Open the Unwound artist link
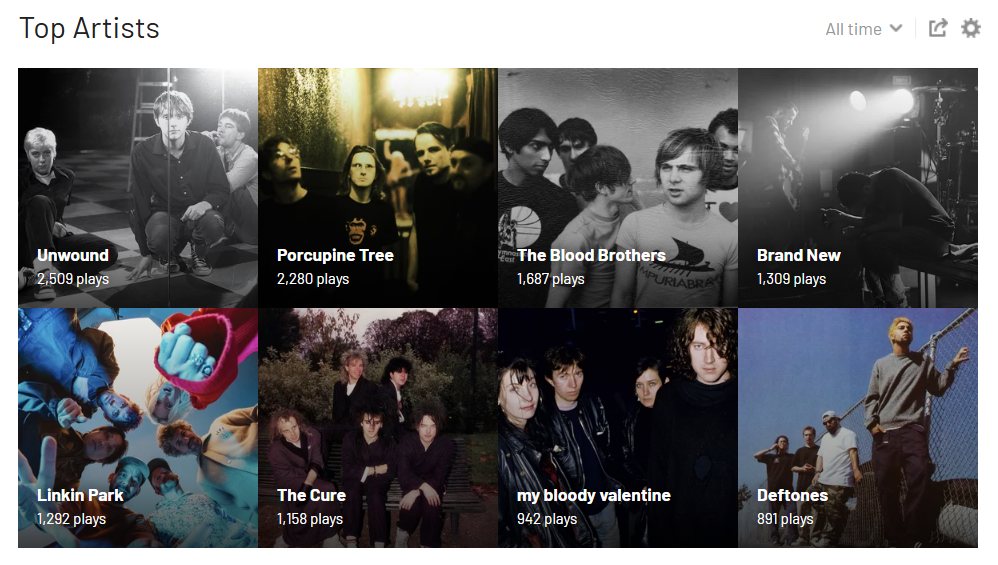The image size is (998, 565). tap(73, 255)
